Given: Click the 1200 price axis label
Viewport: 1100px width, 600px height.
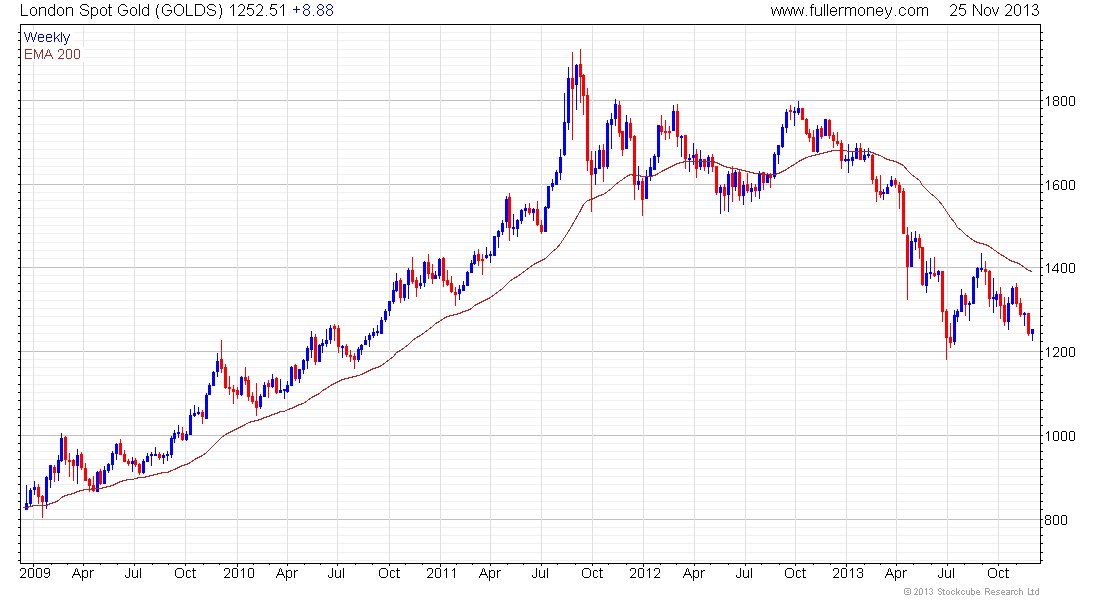Looking at the screenshot, I should (x=1060, y=352).
